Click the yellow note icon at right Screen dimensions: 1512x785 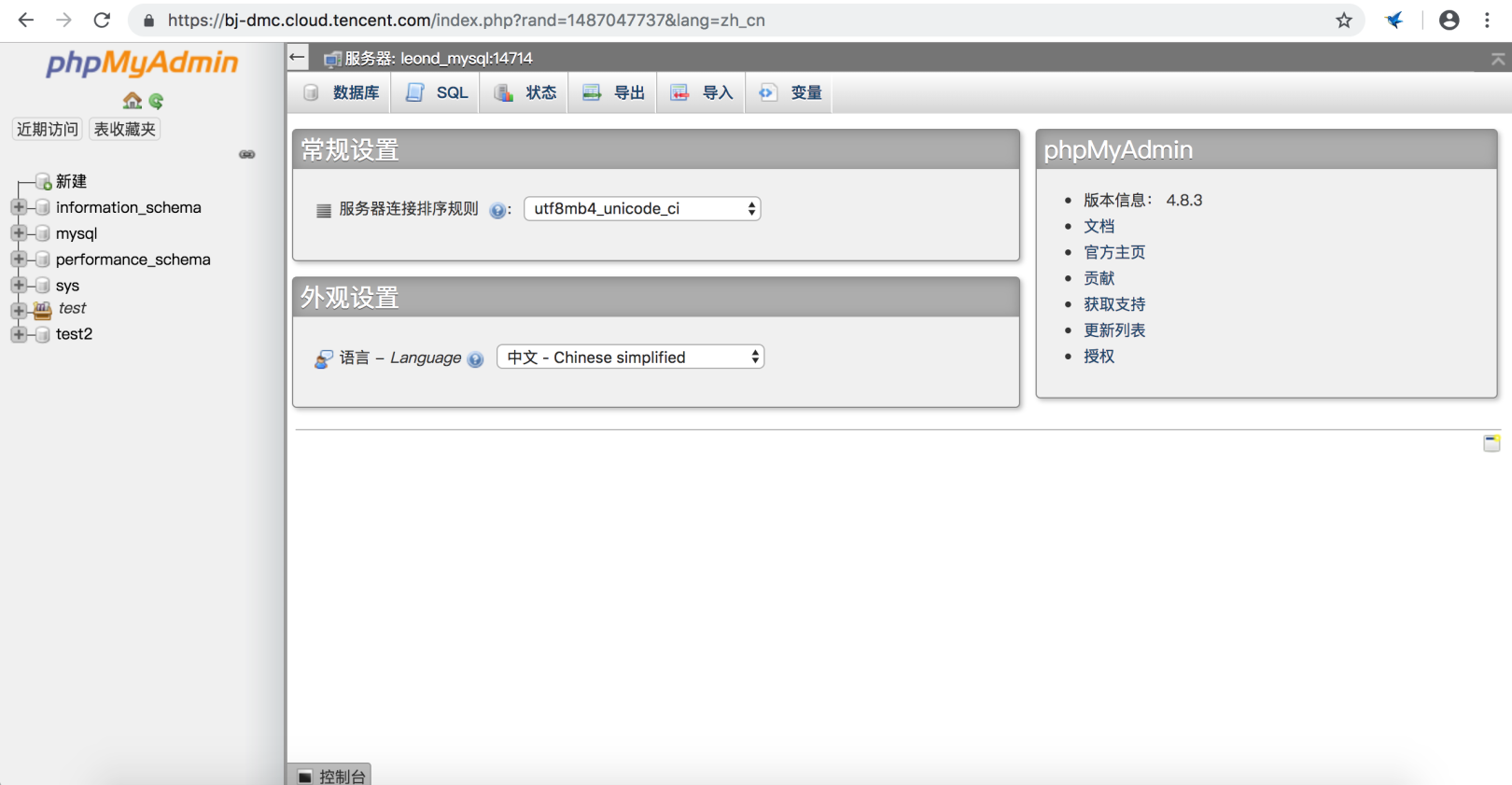1491,443
